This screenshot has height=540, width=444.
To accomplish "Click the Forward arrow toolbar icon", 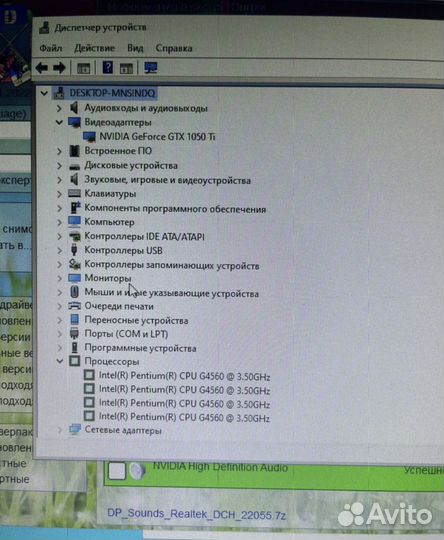I will tap(59, 68).
